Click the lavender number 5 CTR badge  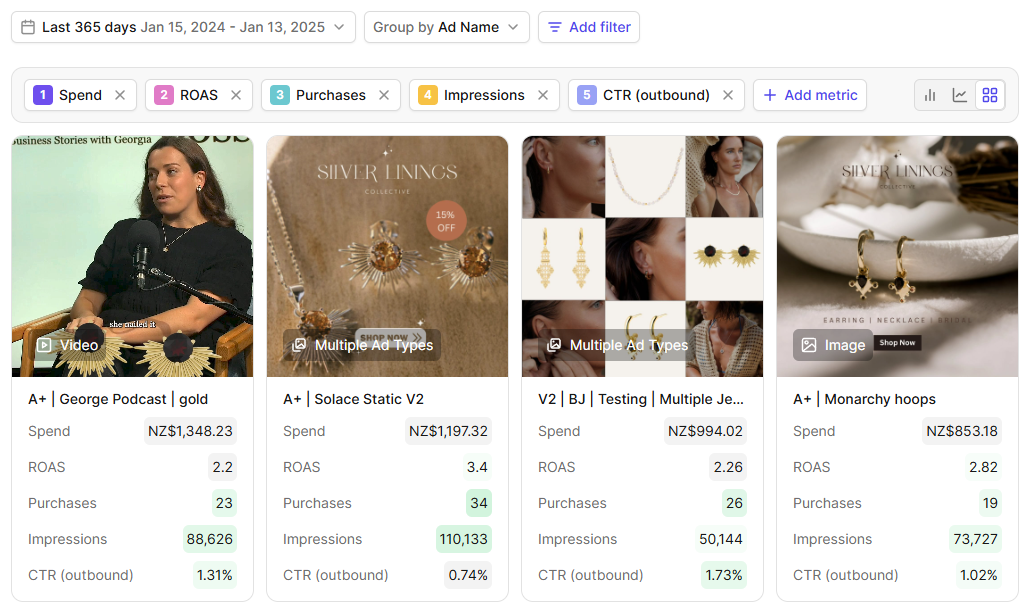pos(587,95)
